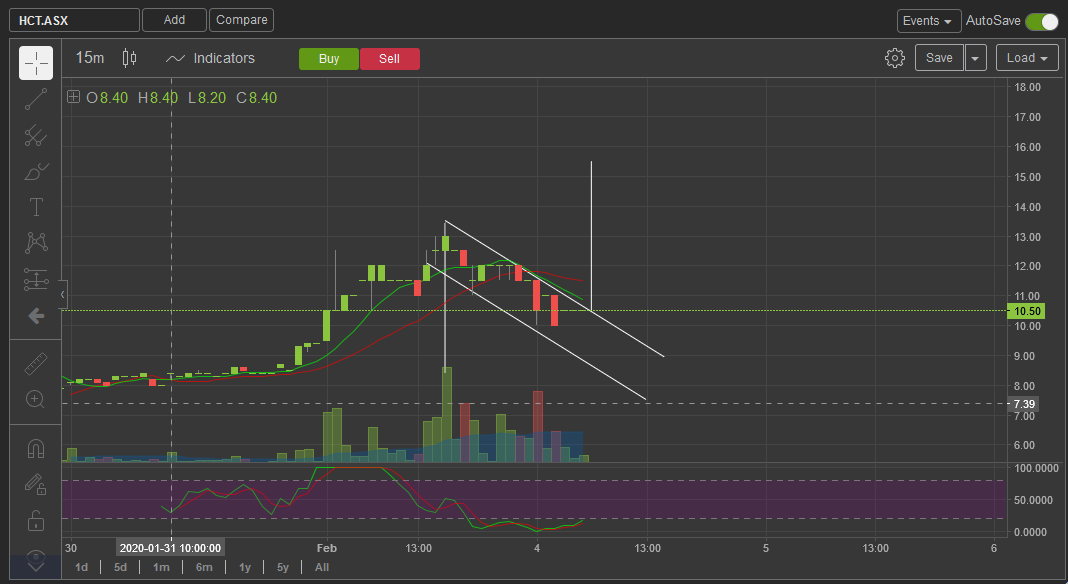
Task: Select the All time range
Action: click(321, 567)
